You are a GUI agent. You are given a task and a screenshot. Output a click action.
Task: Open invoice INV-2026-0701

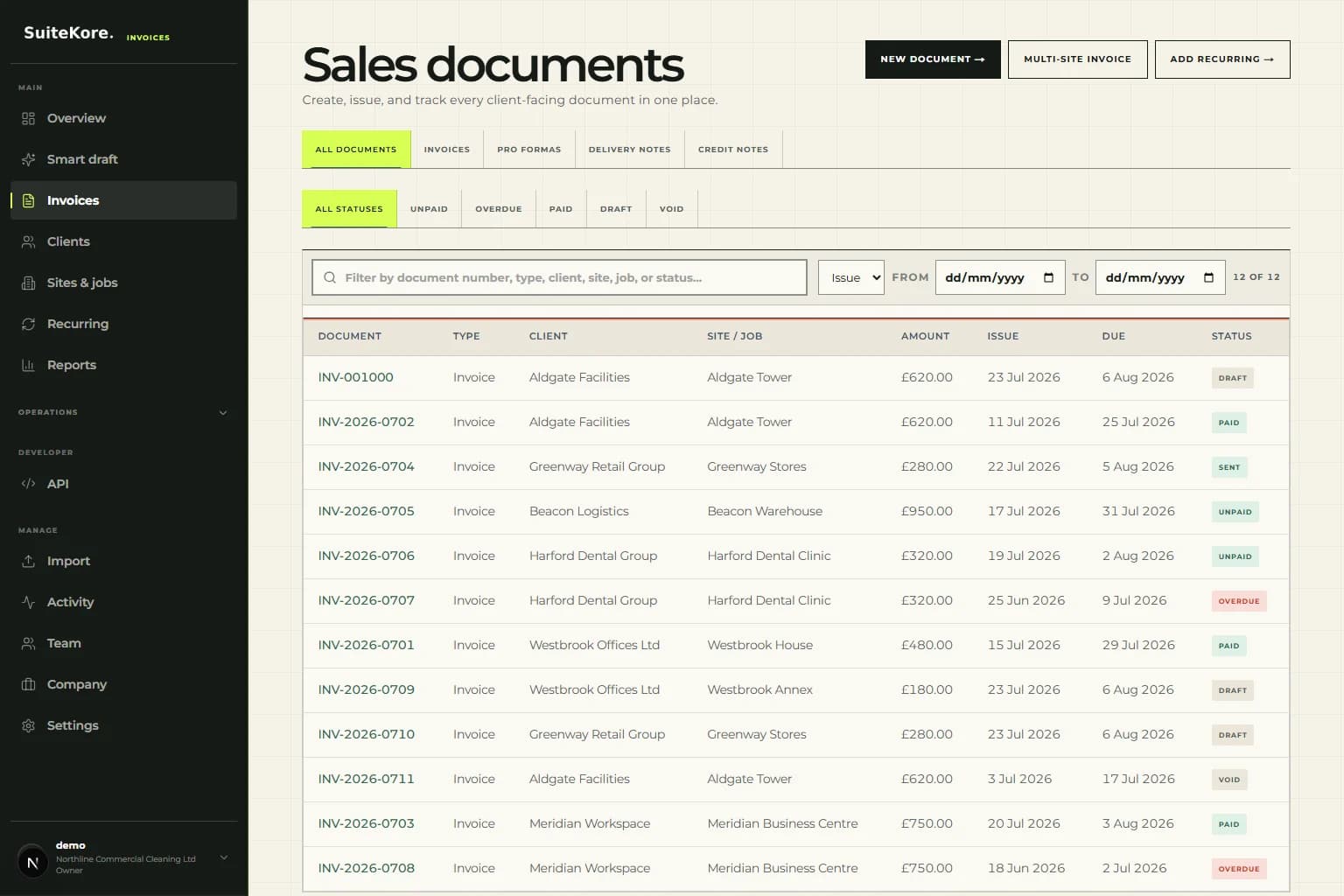click(x=366, y=645)
